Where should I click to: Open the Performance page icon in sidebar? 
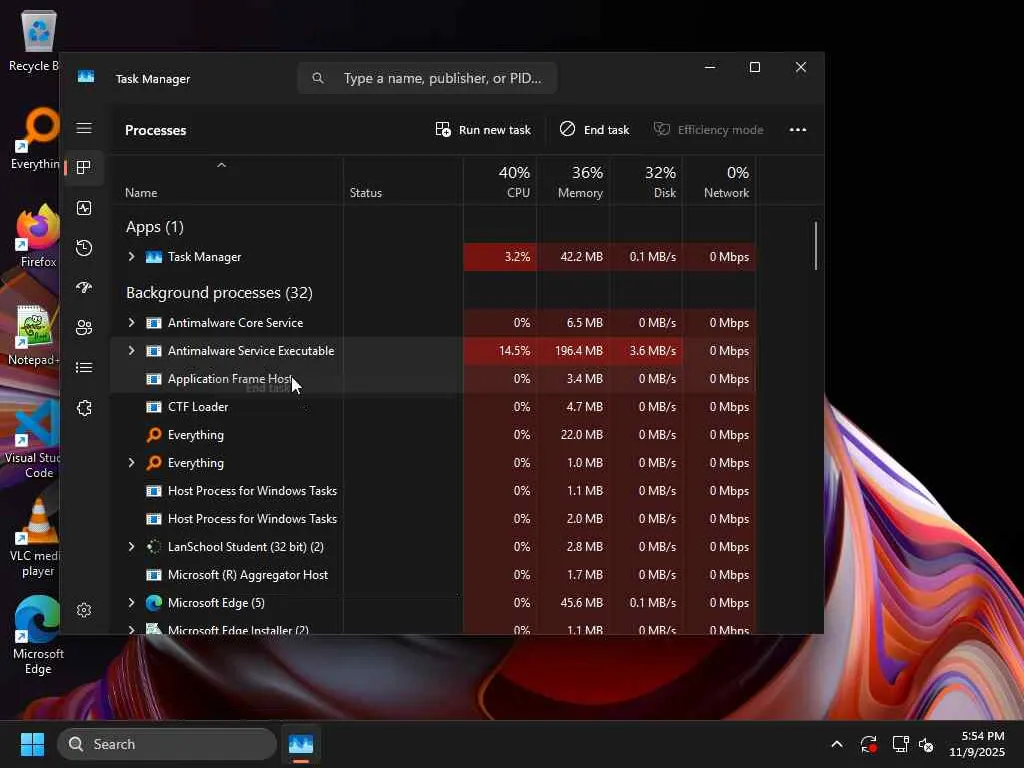click(x=84, y=208)
